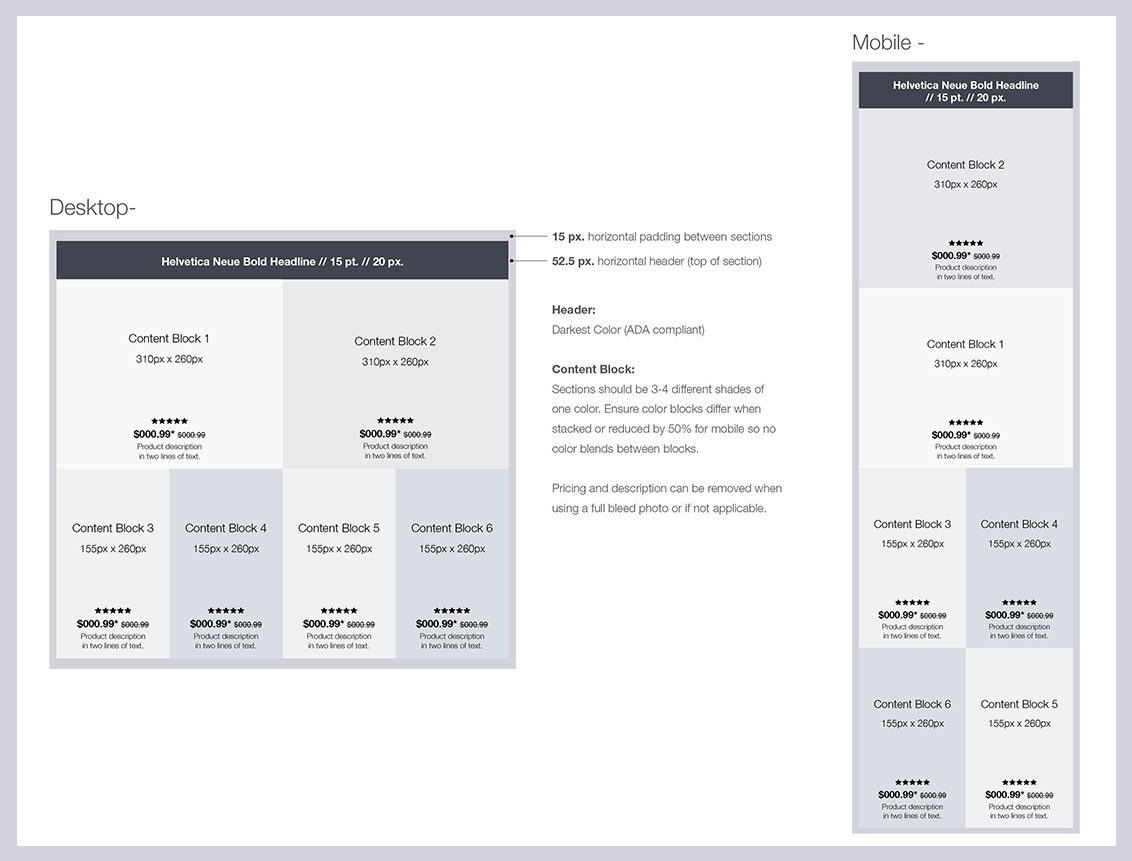
Task: Click the Pricing and description can be removed note
Action: pyautogui.click(x=667, y=498)
